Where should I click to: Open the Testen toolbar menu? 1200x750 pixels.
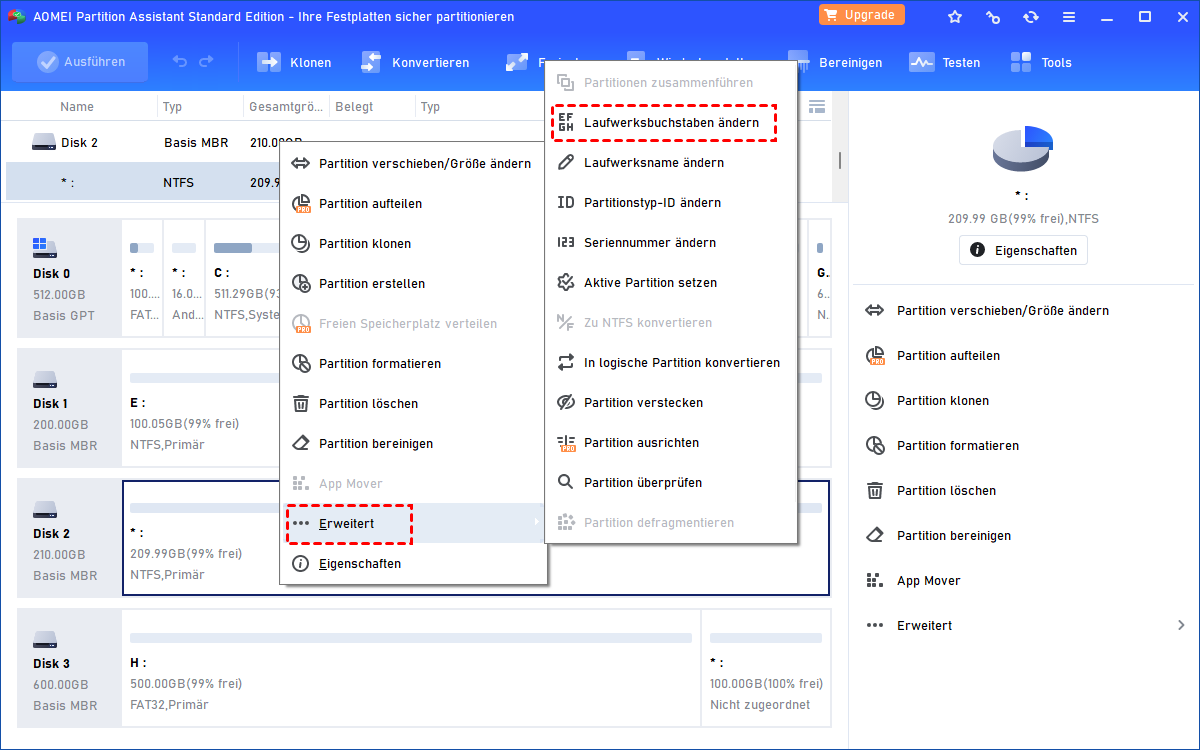[x=944, y=62]
